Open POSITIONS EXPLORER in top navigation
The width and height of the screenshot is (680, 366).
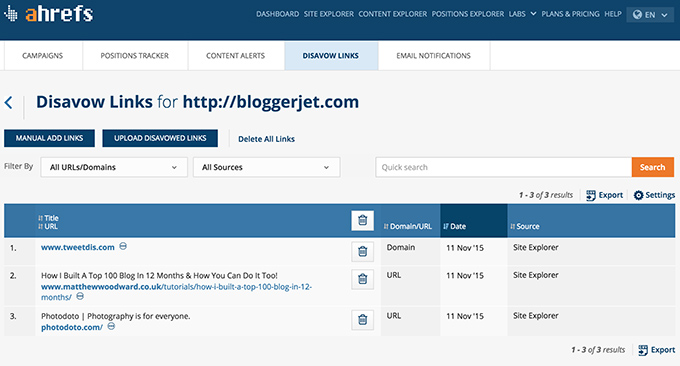click(x=468, y=14)
